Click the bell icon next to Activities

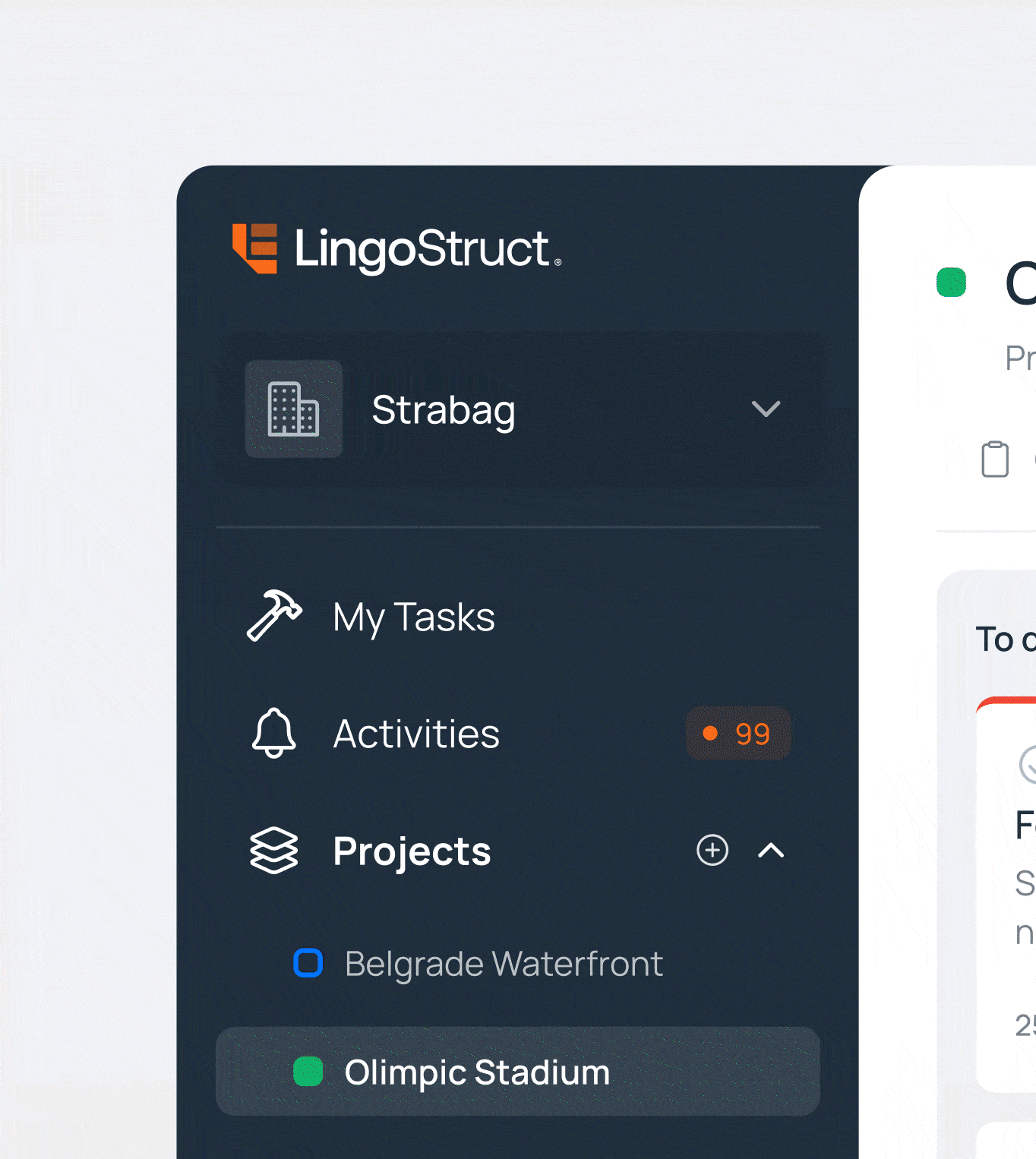pos(273,733)
